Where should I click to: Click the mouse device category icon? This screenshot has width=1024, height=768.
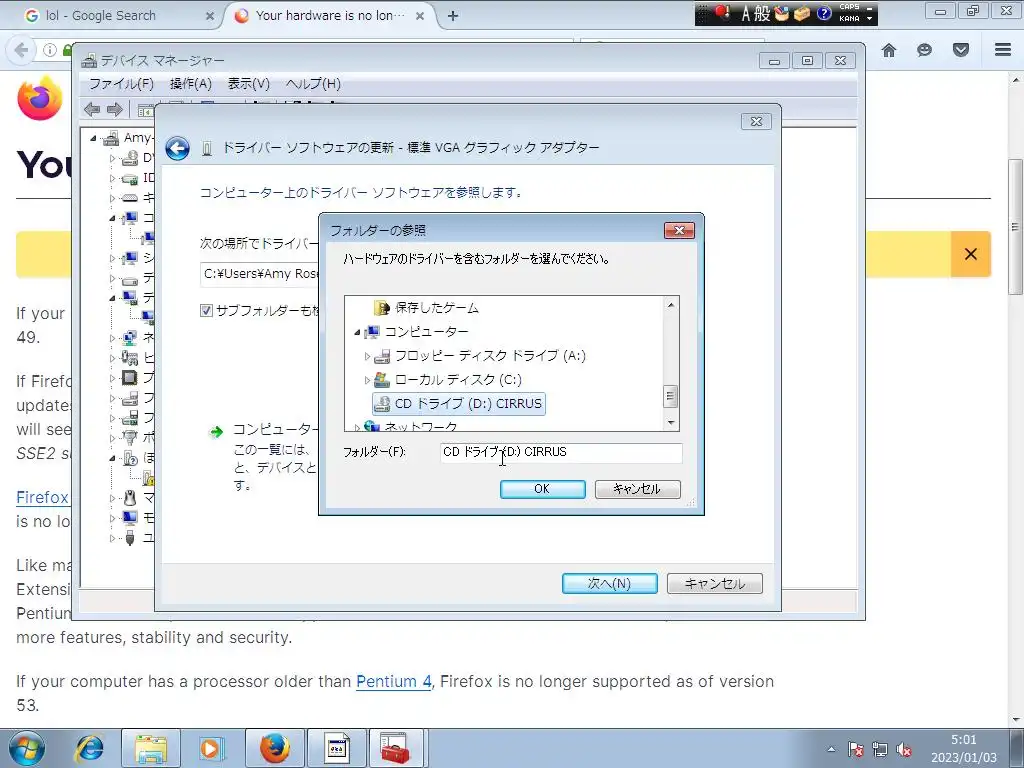tap(130, 498)
